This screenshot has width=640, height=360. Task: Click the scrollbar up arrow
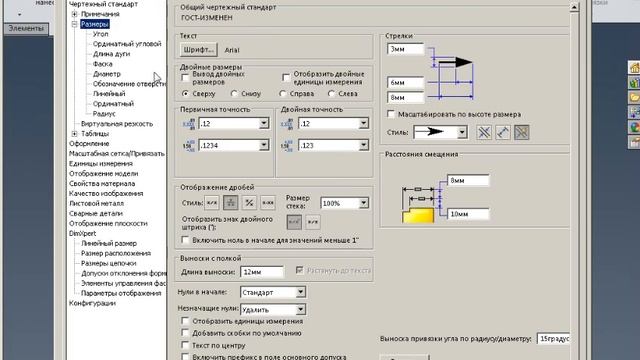(x=574, y=7)
